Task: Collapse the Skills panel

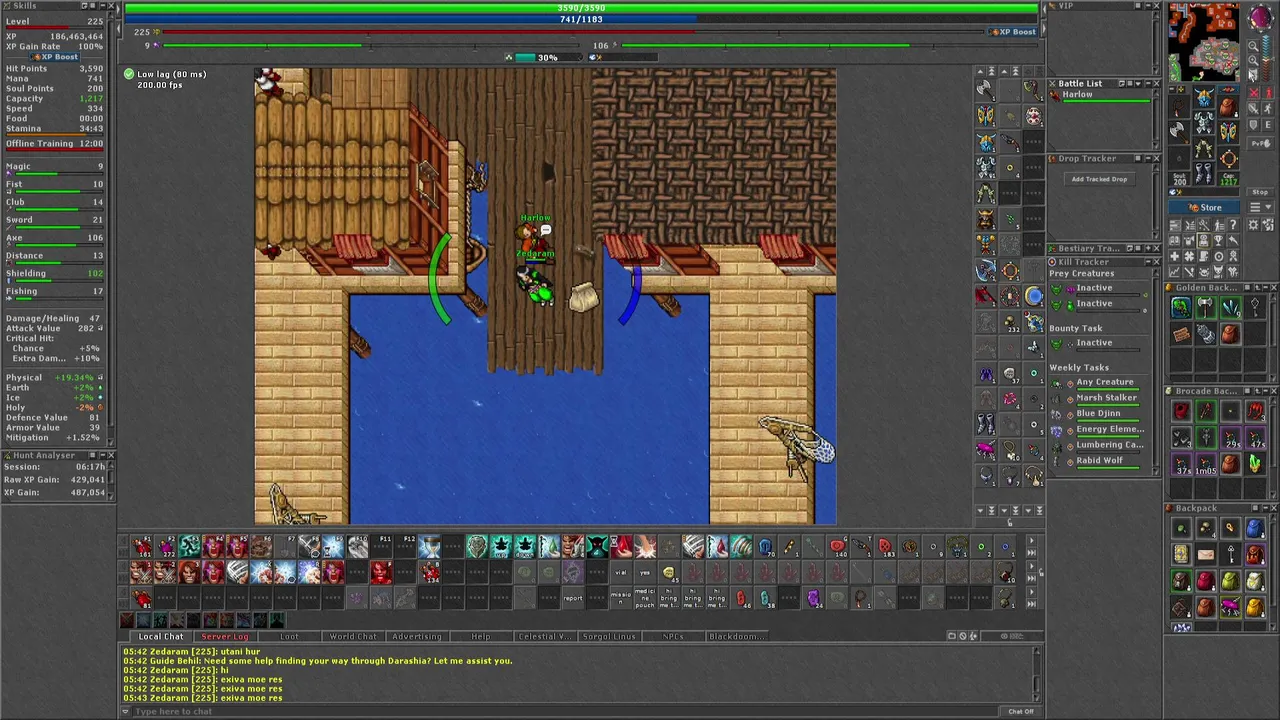Action: 103,6
